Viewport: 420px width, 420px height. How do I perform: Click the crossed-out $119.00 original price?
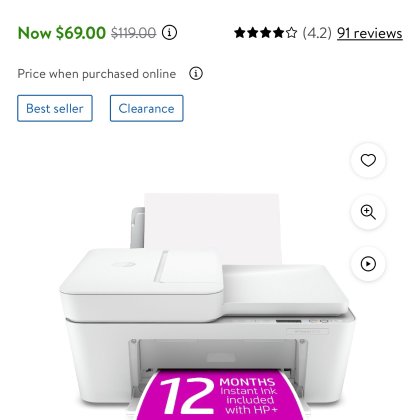133,33
